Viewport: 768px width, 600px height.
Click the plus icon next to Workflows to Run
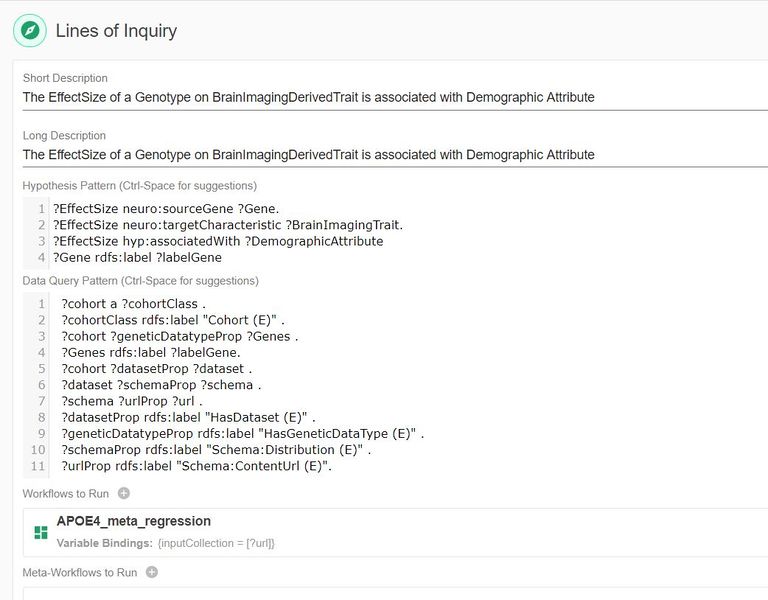(x=124, y=493)
